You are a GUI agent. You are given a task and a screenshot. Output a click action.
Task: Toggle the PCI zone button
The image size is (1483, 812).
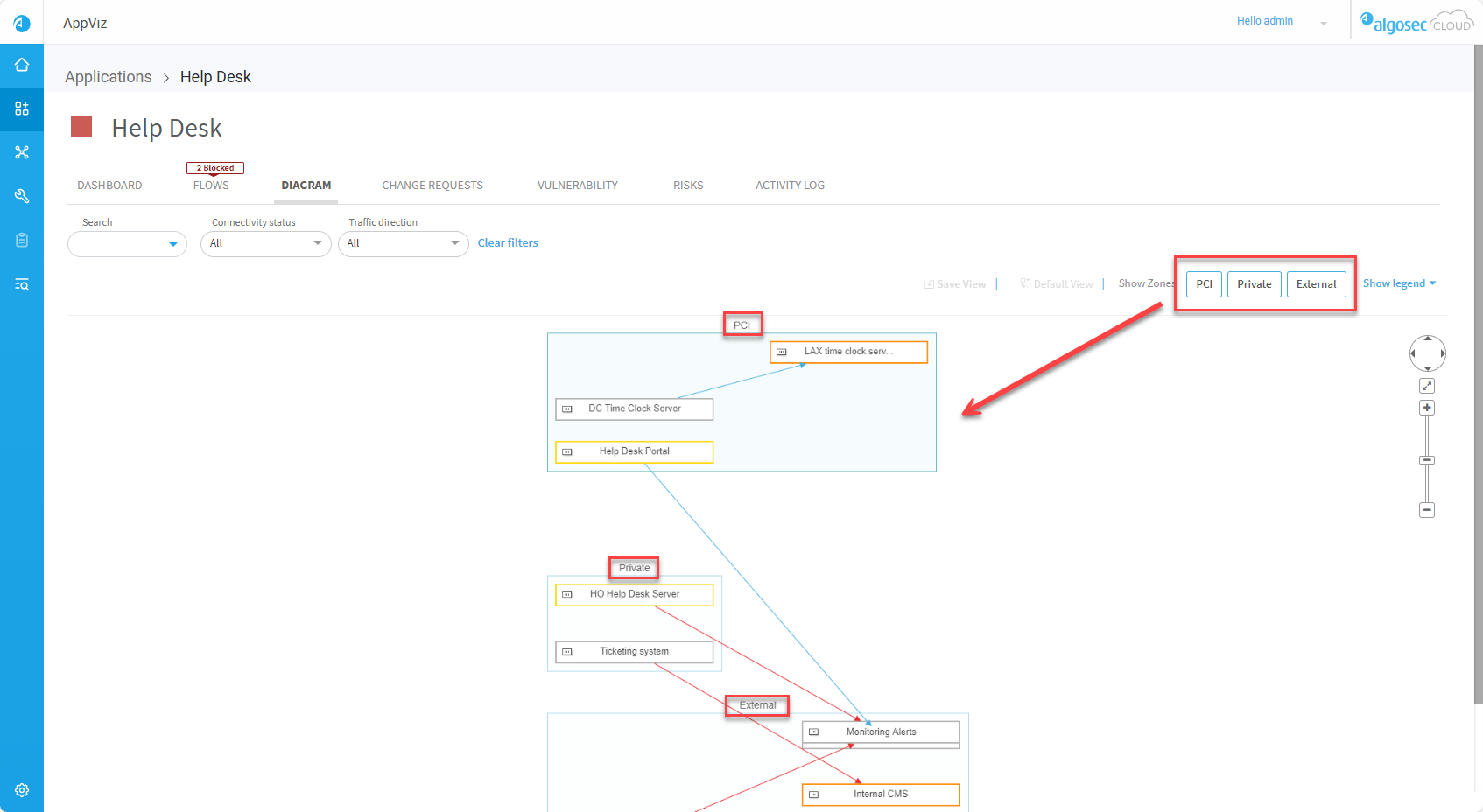point(1204,284)
